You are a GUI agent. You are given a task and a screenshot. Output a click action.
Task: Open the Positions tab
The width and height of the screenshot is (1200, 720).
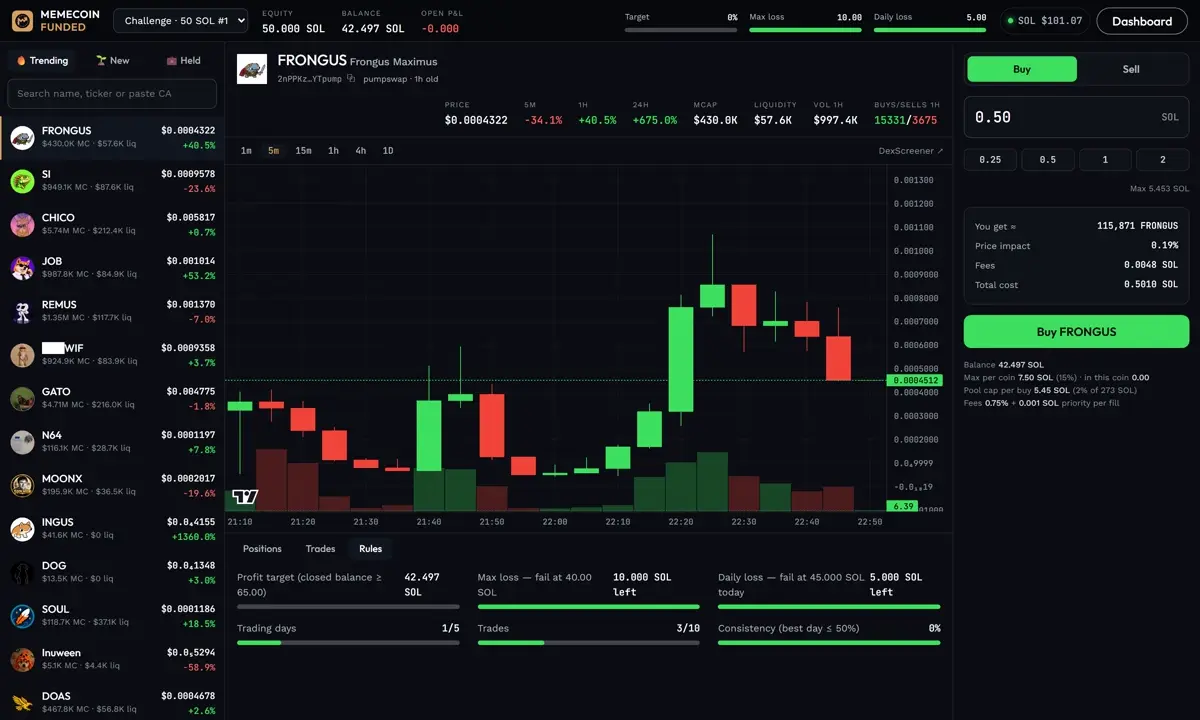click(262, 549)
